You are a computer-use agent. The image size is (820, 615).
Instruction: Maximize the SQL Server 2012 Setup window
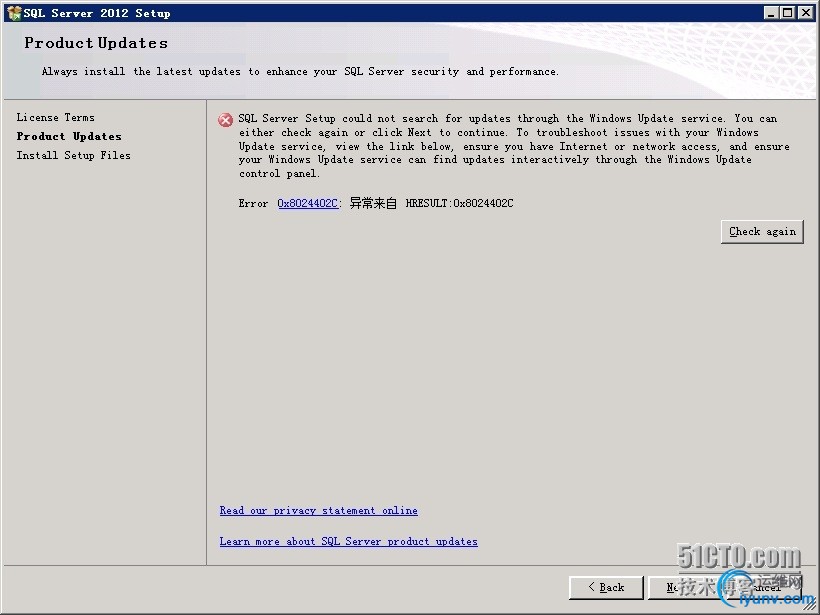[x=787, y=13]
